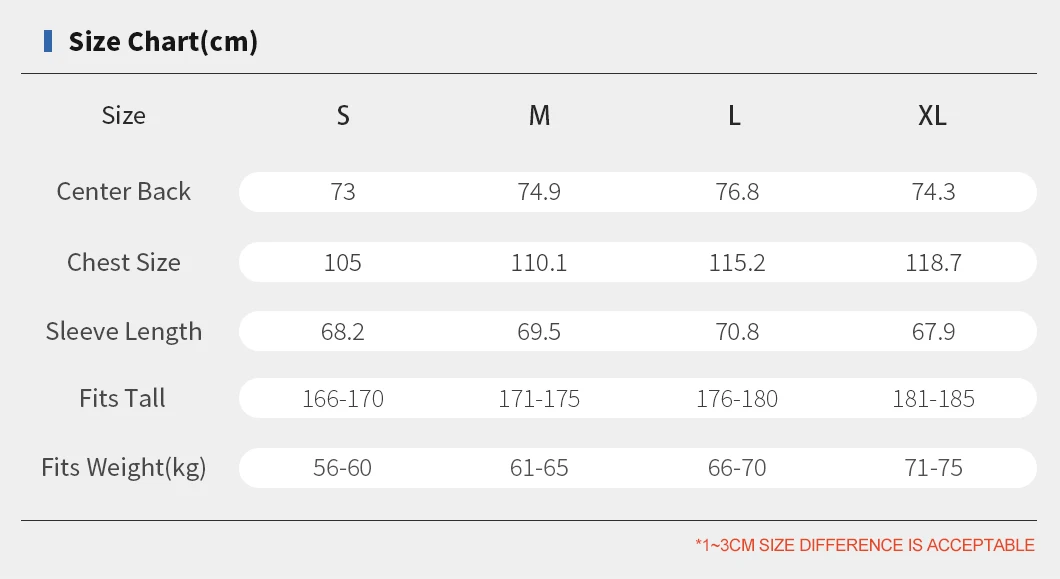Select the S size column header

pyautogui.click(x=343, y=116)
